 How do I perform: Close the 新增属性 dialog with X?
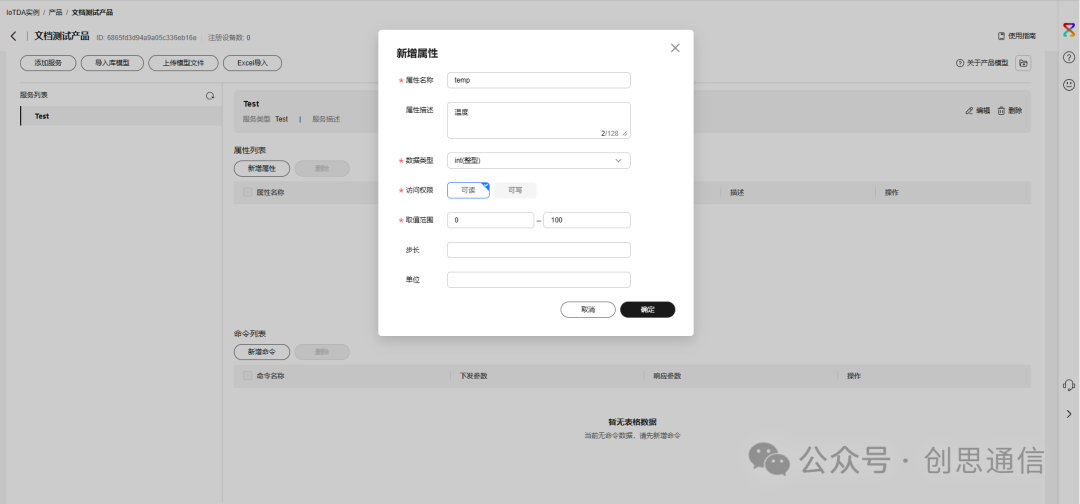click(x=675, y=48)
